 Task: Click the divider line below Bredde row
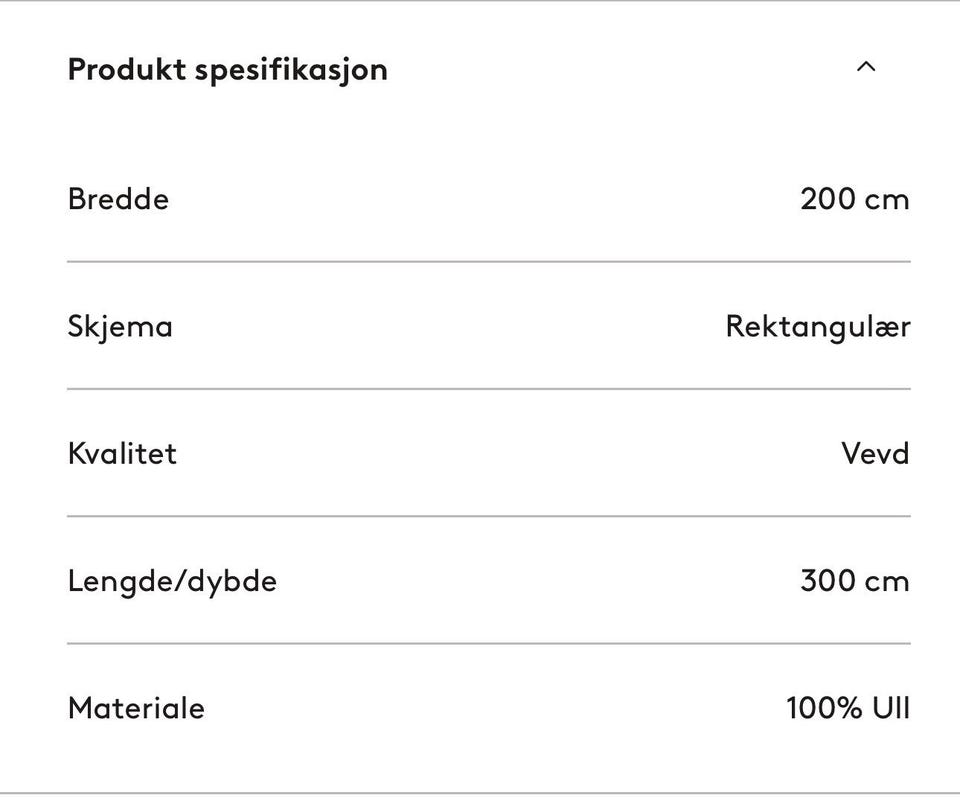(x=488, y=261)
